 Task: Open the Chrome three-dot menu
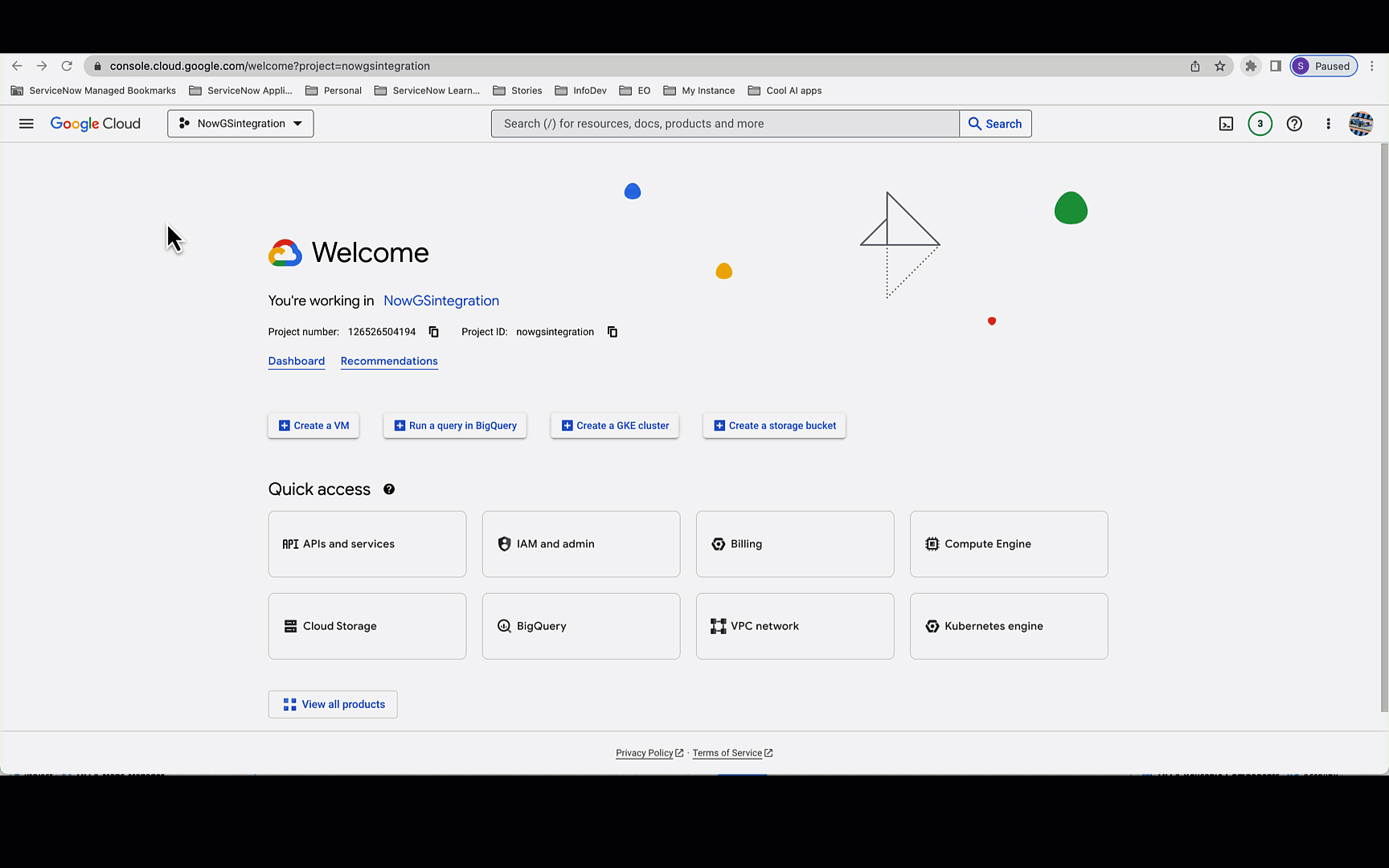point(1372,66)
